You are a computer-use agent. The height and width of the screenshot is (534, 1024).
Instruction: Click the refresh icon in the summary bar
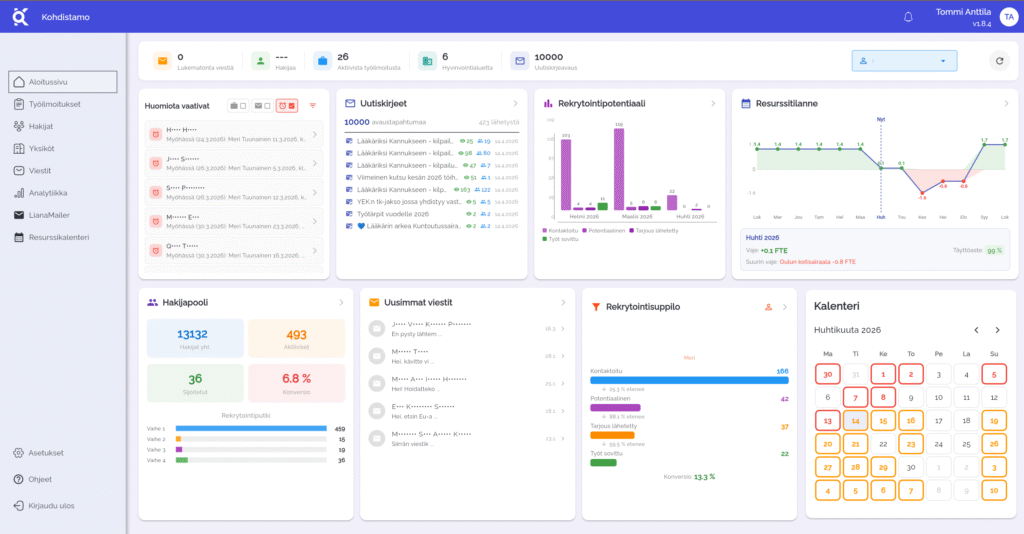coord(998,61)
